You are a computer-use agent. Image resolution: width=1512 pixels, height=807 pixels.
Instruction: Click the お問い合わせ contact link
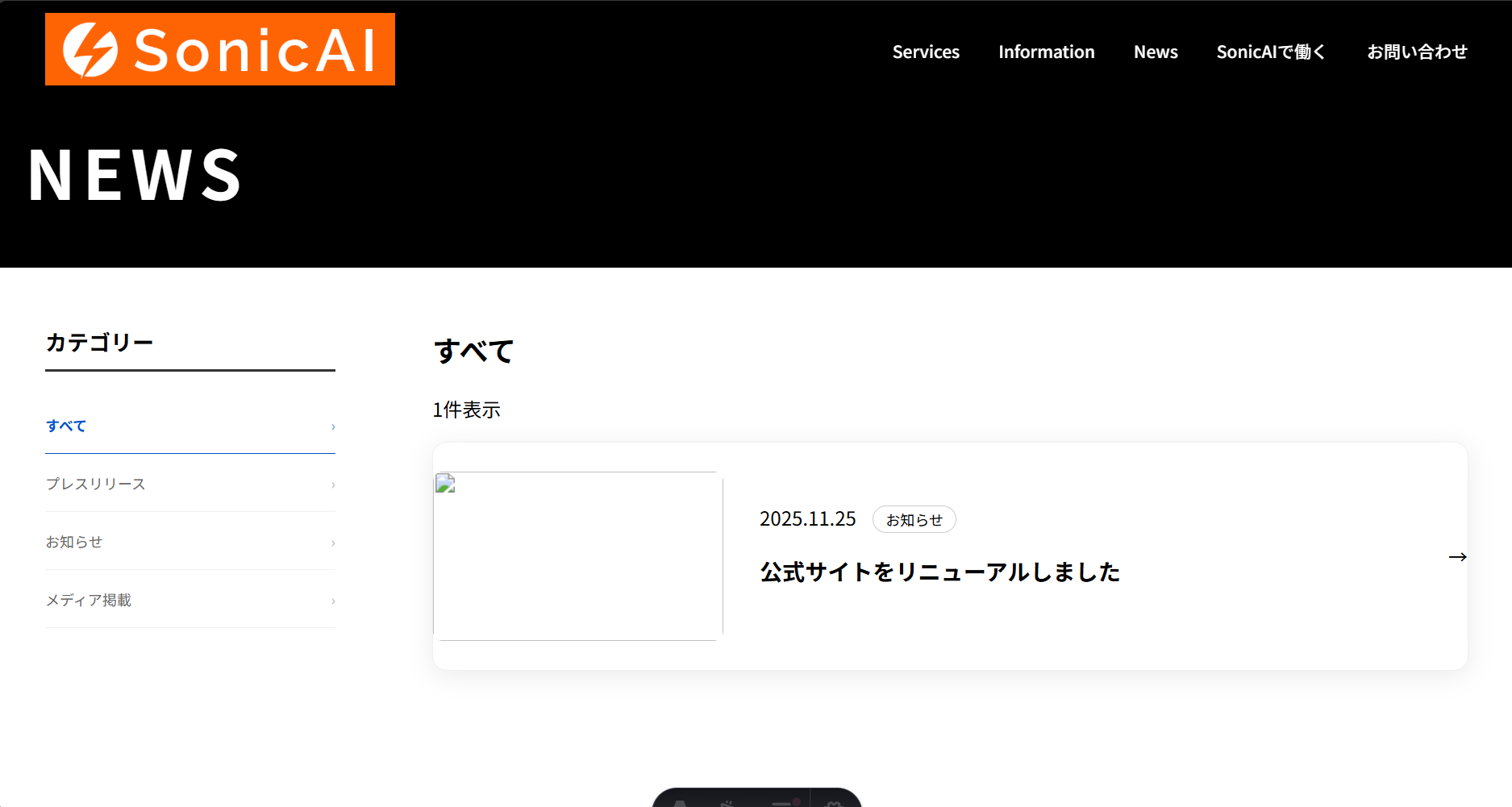[x=1416, y=52]
